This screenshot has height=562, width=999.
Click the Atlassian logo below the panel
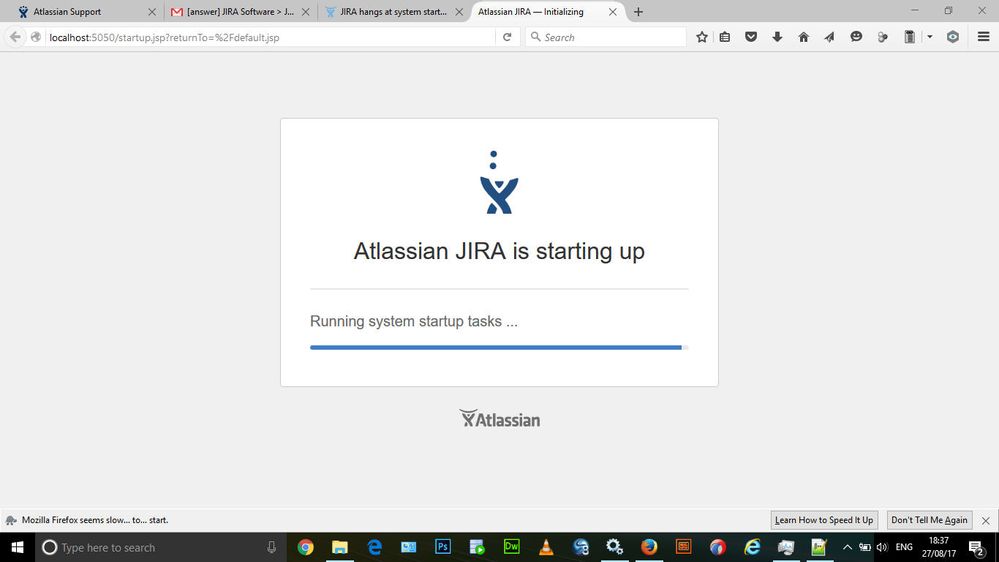tap(500, 419)
